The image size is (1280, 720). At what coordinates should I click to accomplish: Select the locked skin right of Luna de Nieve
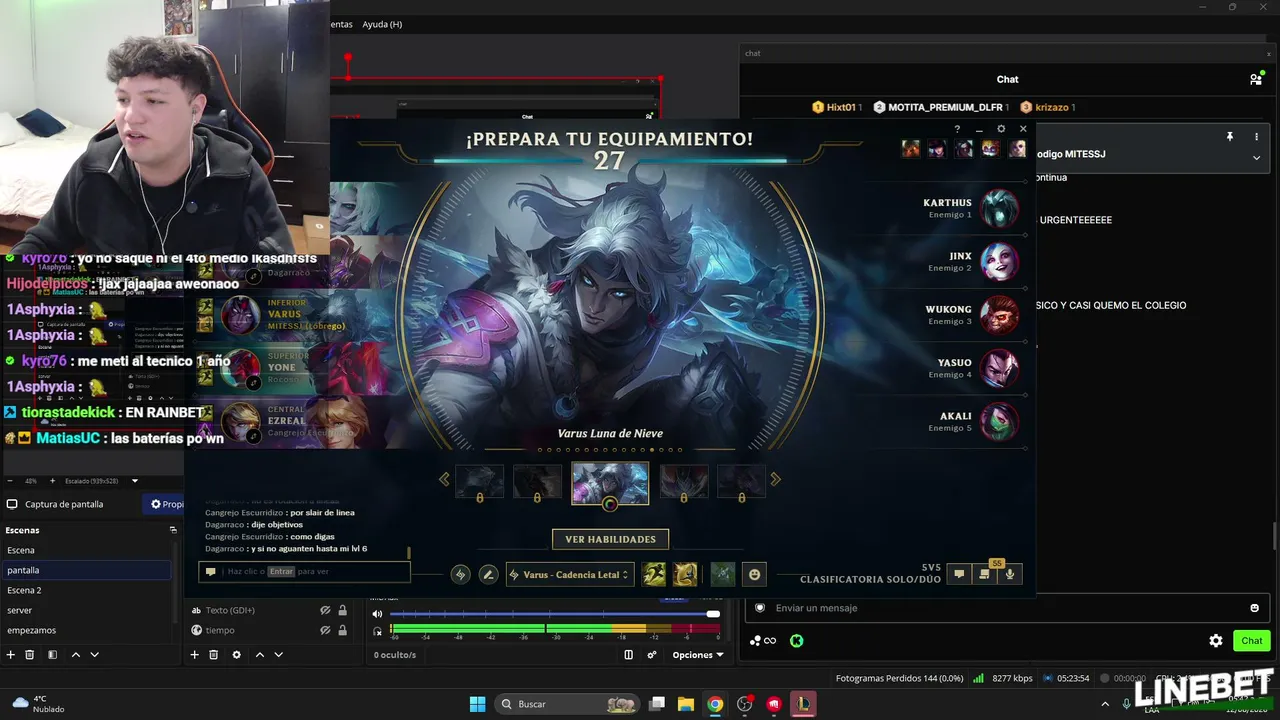point(684,483)
